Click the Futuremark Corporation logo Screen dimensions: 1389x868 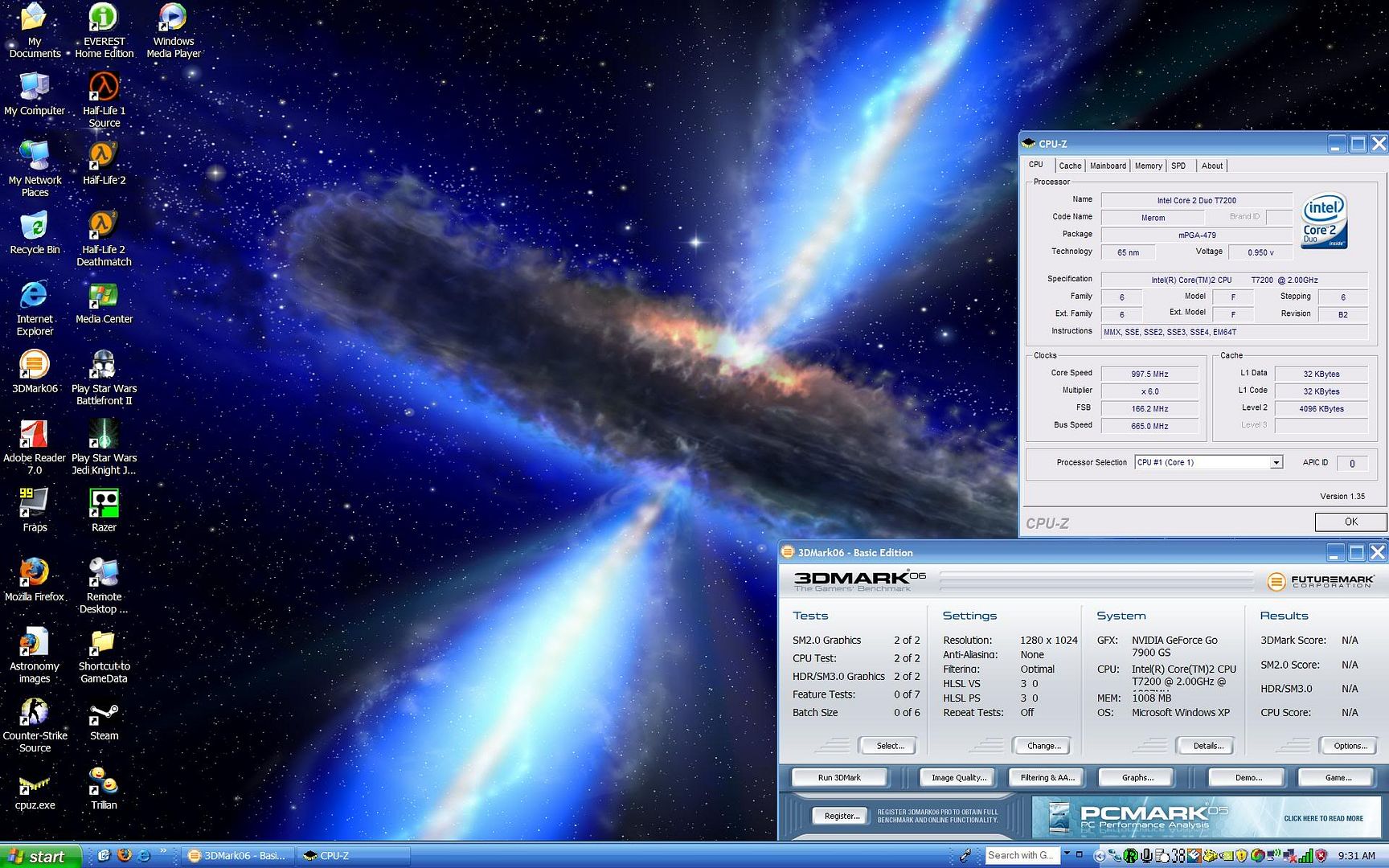(x=1321, y=581)
